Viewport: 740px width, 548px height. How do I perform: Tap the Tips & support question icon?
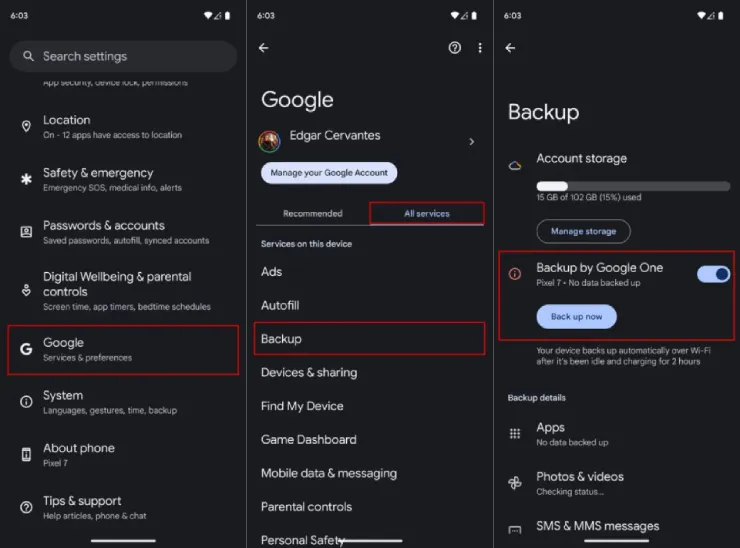(26, 507)
